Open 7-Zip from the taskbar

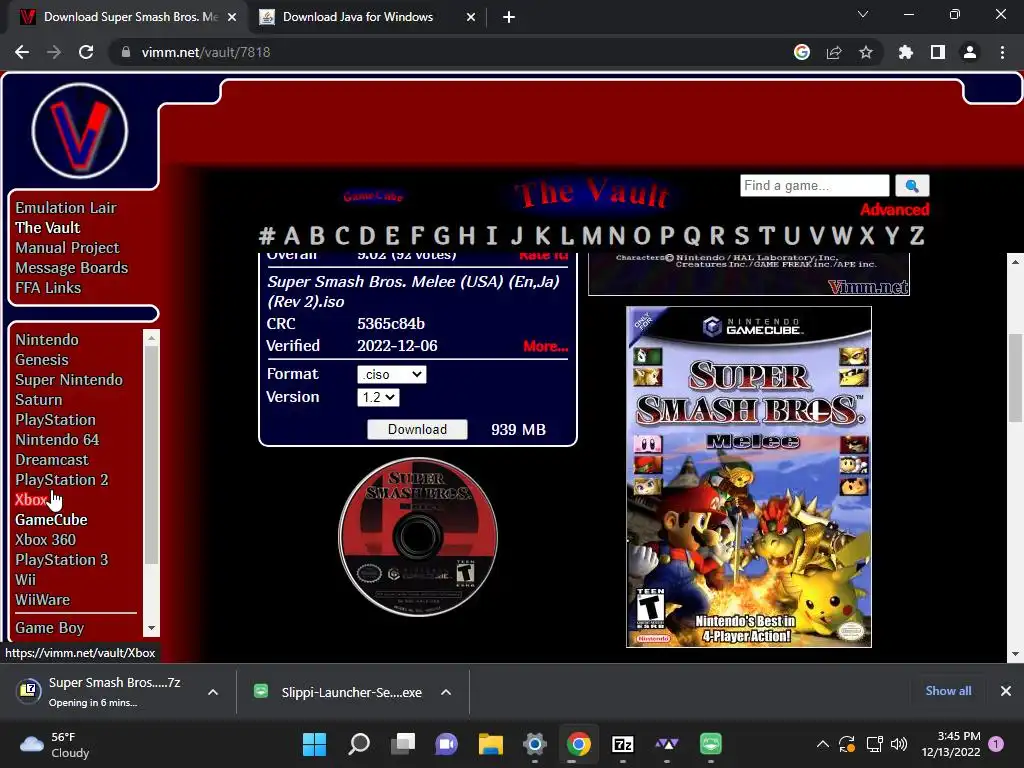(622, 744)
